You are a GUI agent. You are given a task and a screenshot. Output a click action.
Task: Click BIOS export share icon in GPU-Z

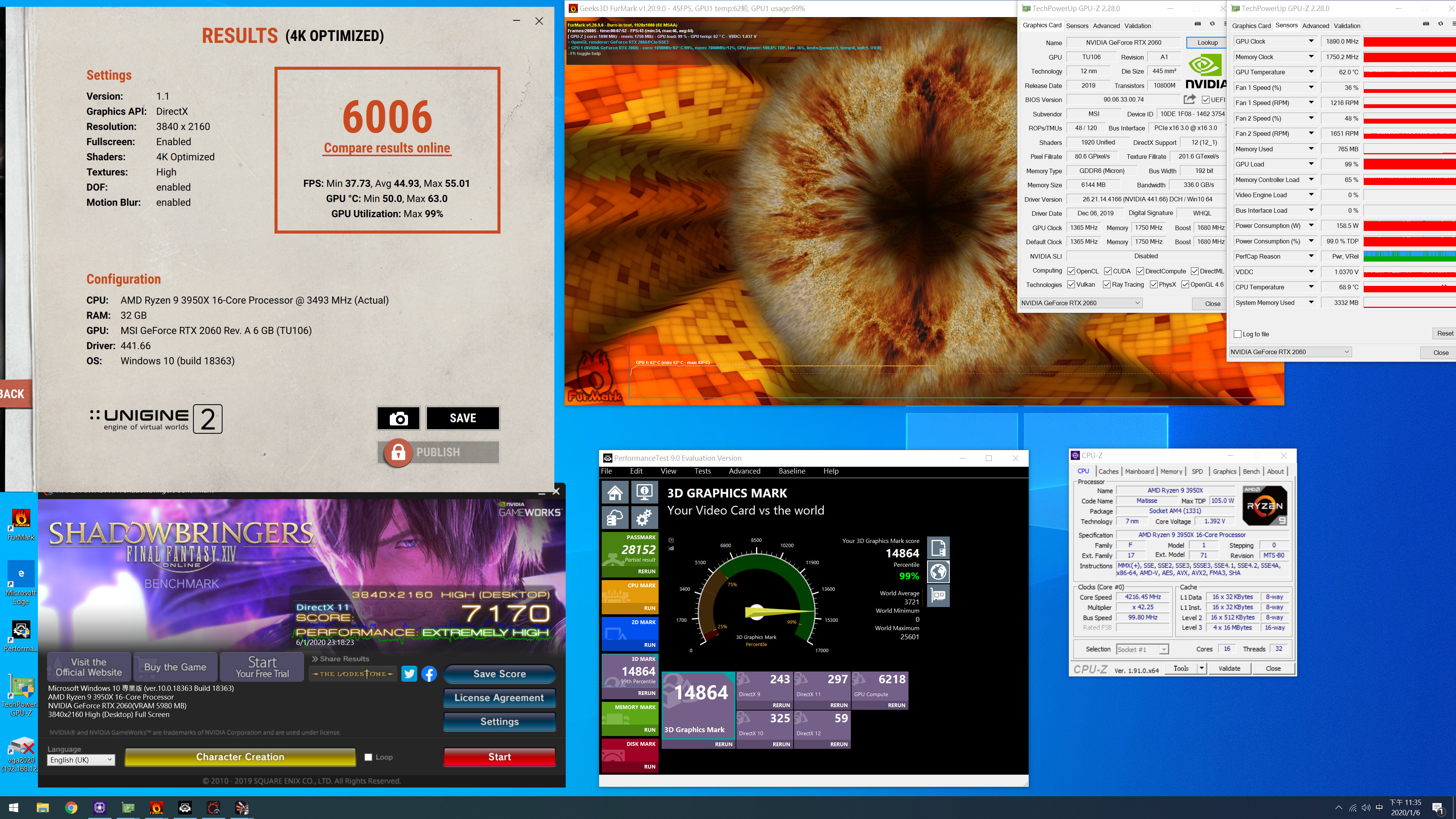(x=1189, y=99)
